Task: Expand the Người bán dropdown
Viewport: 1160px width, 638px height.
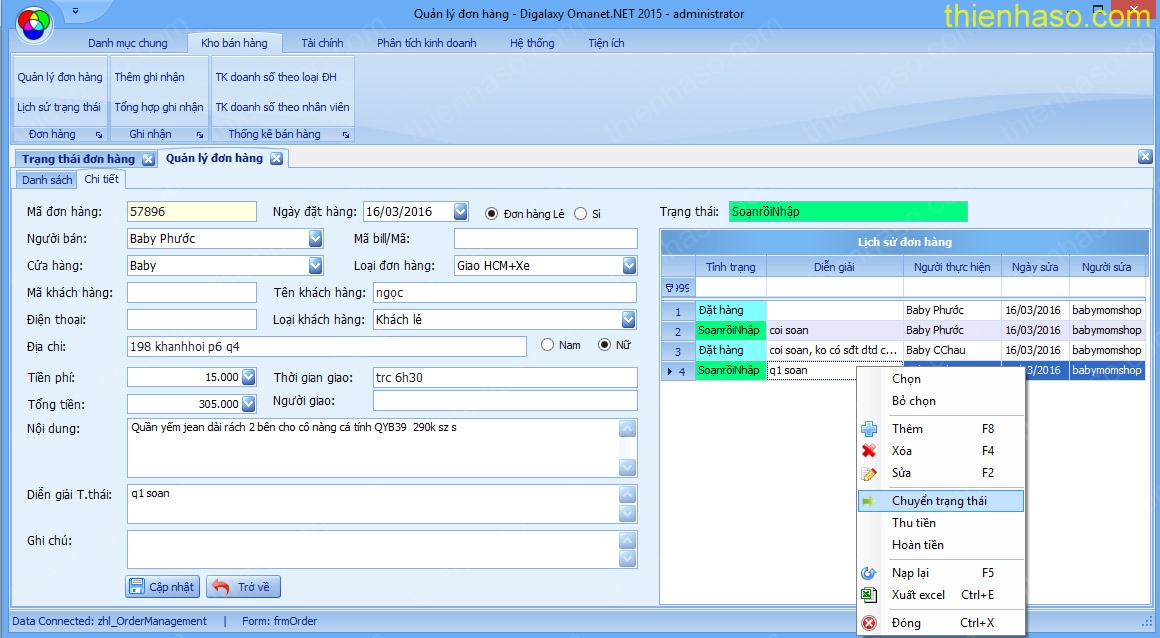Action: click(316, 239)
